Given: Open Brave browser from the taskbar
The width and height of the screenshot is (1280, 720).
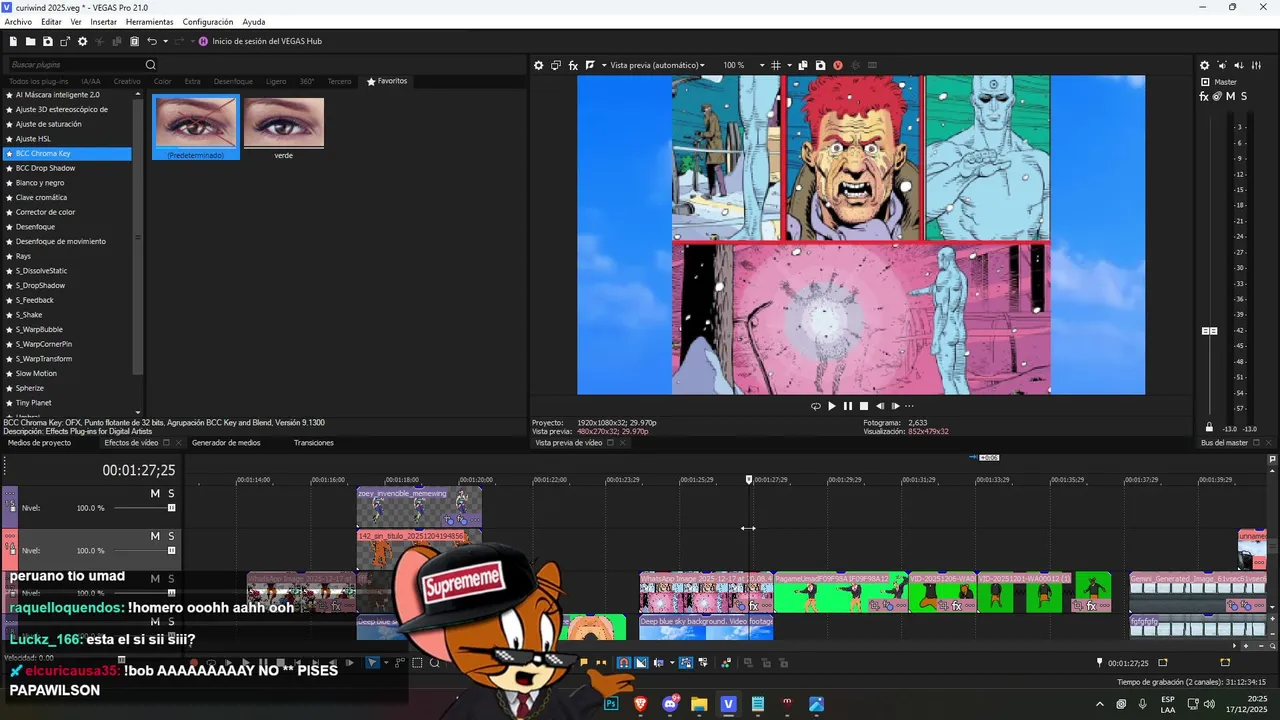Looking at the screenshot, I should [x=641, y=704].
